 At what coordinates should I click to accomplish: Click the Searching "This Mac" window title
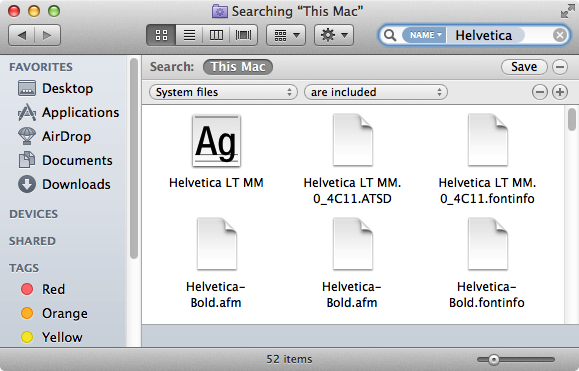pos(297,11)
